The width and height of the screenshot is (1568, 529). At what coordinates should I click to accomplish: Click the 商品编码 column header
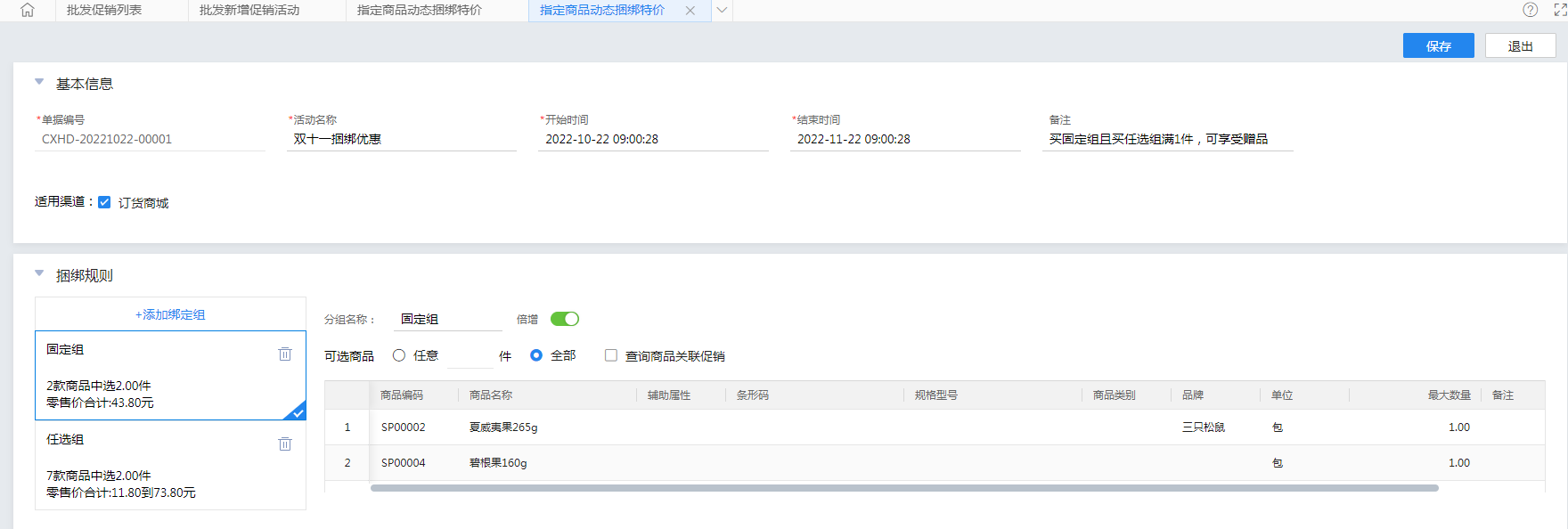coord(402,395)
